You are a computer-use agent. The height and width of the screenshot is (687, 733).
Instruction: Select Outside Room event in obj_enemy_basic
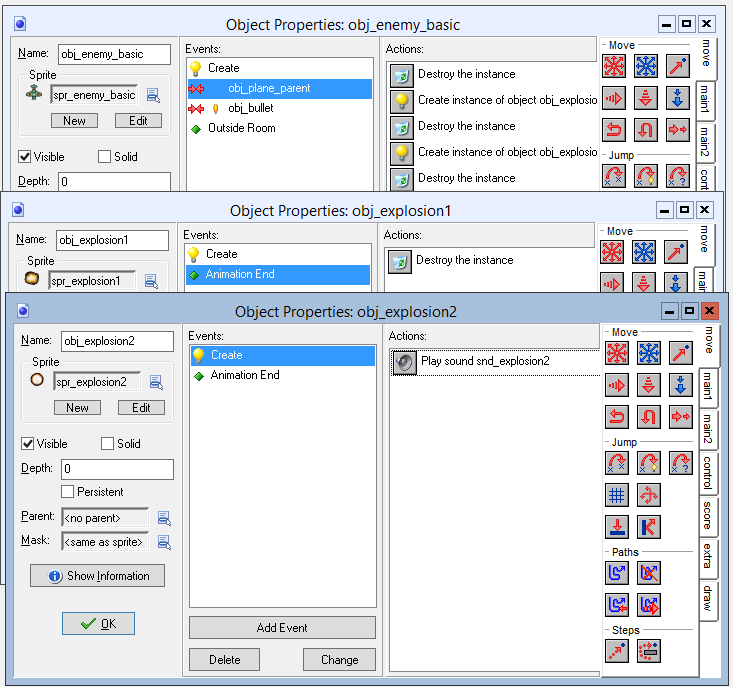coord(280,128)
